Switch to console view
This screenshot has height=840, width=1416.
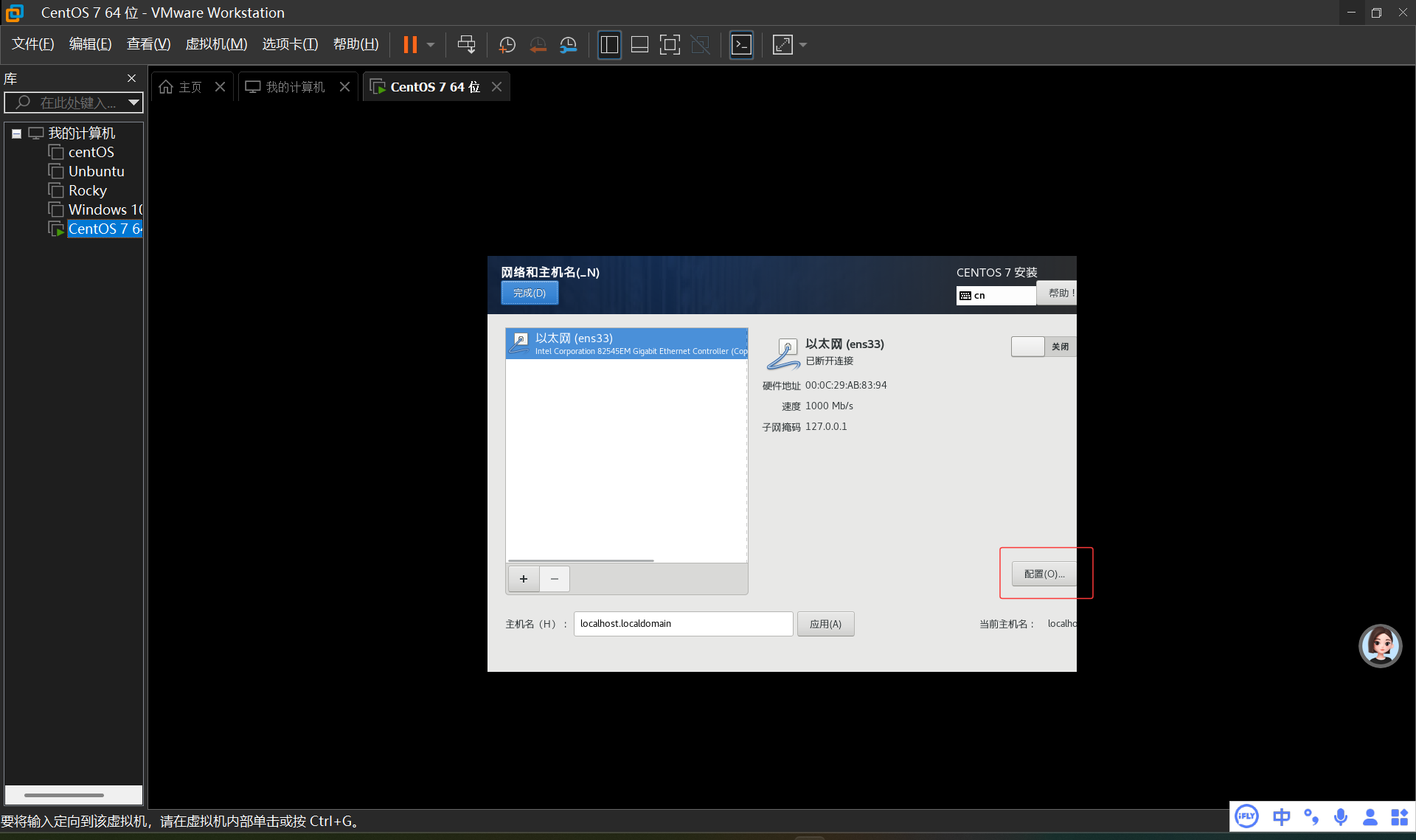(741, 45)
